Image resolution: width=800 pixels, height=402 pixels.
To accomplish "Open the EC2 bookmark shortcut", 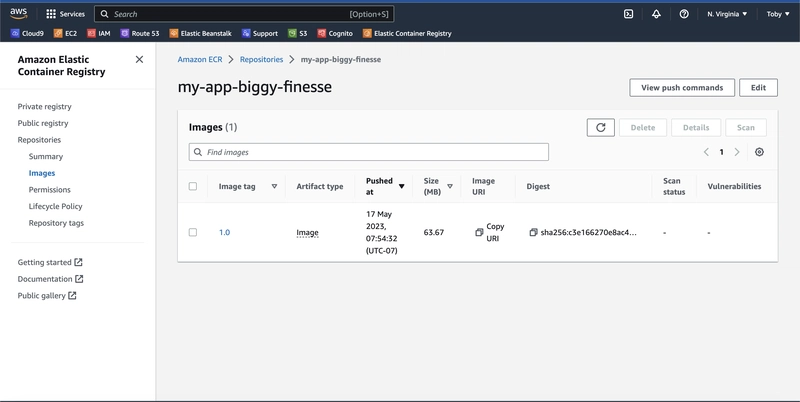I will coord(65,33).
